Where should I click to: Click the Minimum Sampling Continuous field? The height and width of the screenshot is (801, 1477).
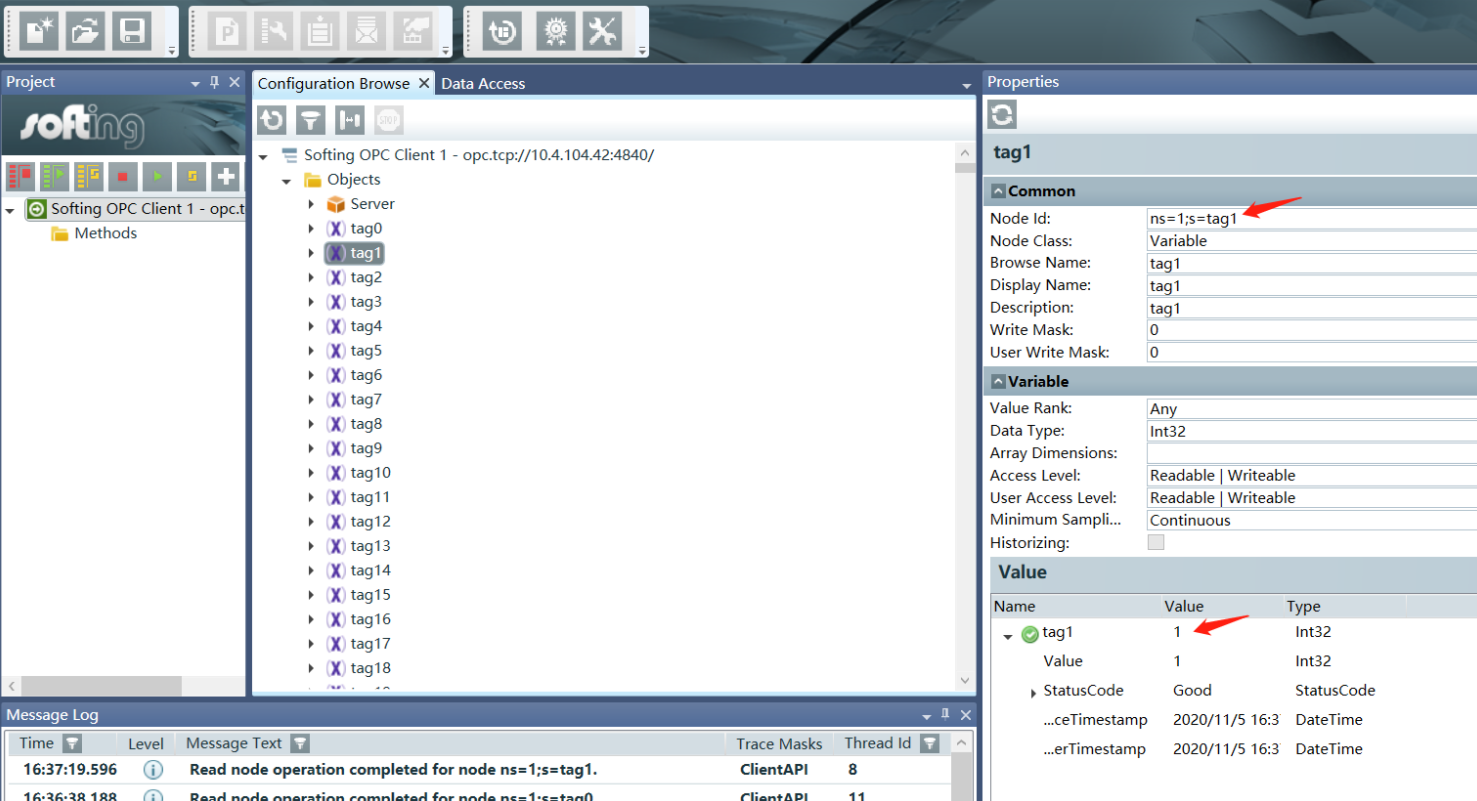pos(1312,520)
